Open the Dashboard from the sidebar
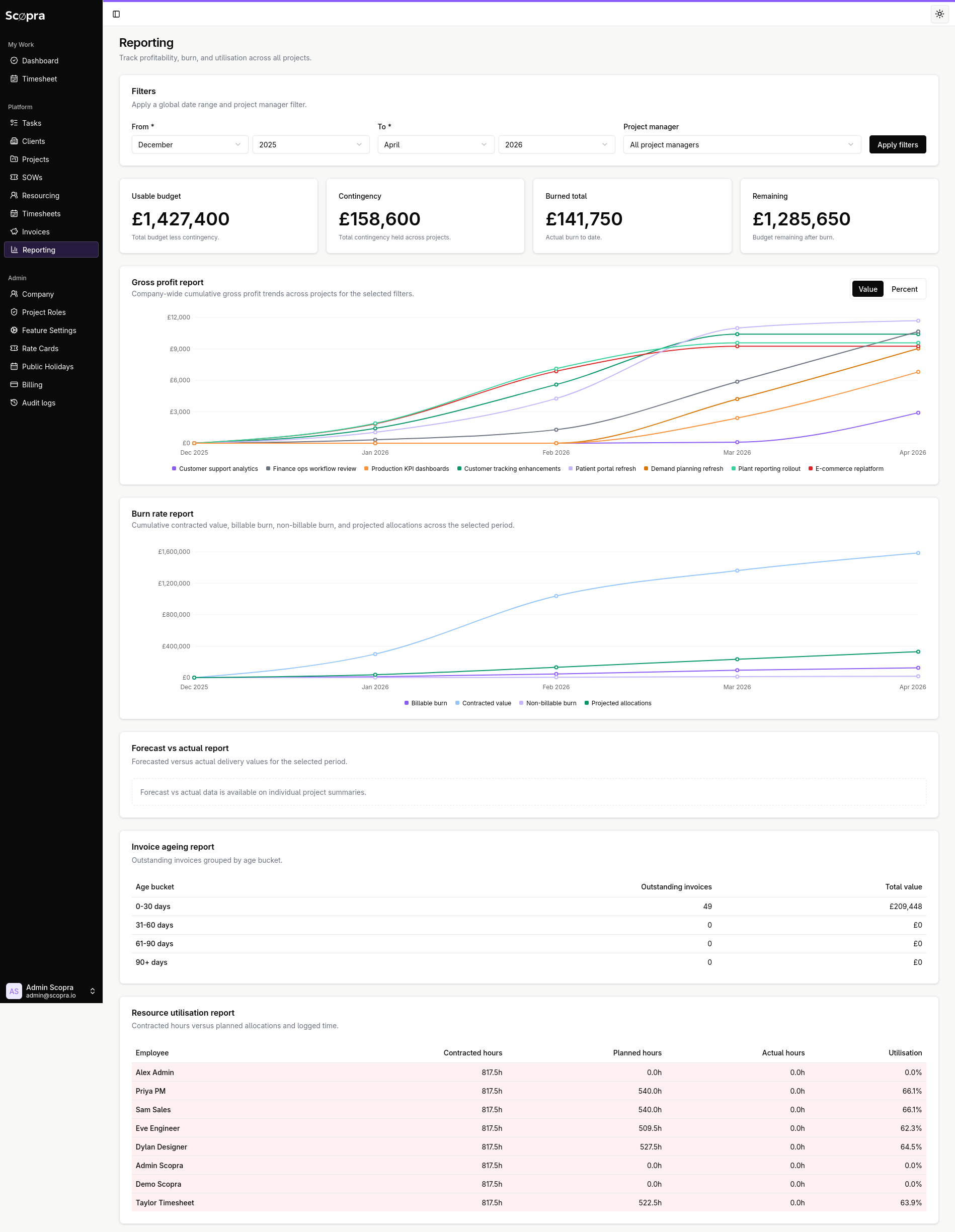Image resolution: width=955 pixels, height=1232 pixels. [x=39, y=61]
